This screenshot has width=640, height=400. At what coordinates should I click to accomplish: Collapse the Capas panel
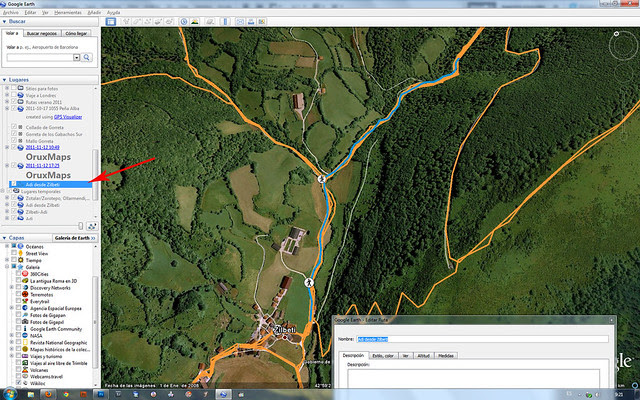[4, 238]
